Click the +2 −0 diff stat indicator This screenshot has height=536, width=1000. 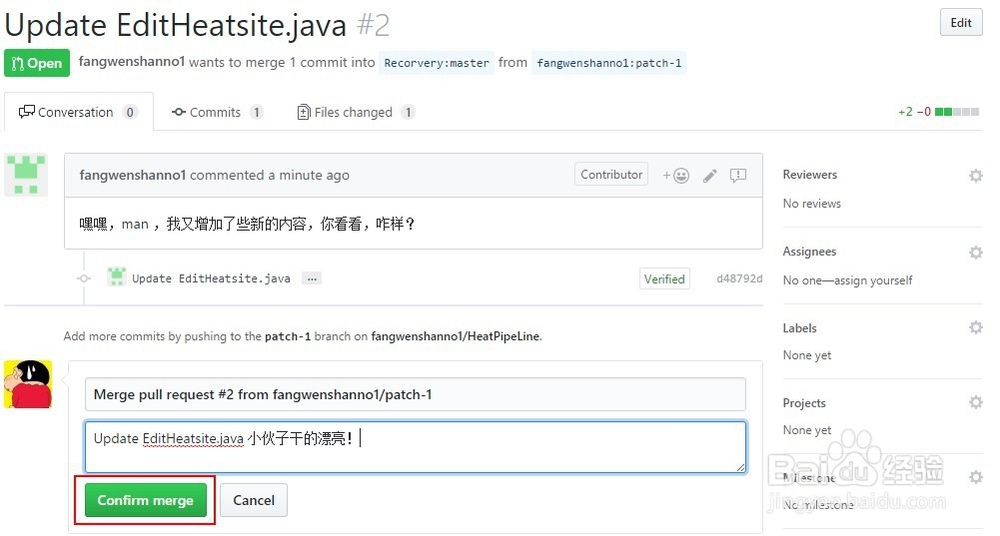click(x=938, y=112)
